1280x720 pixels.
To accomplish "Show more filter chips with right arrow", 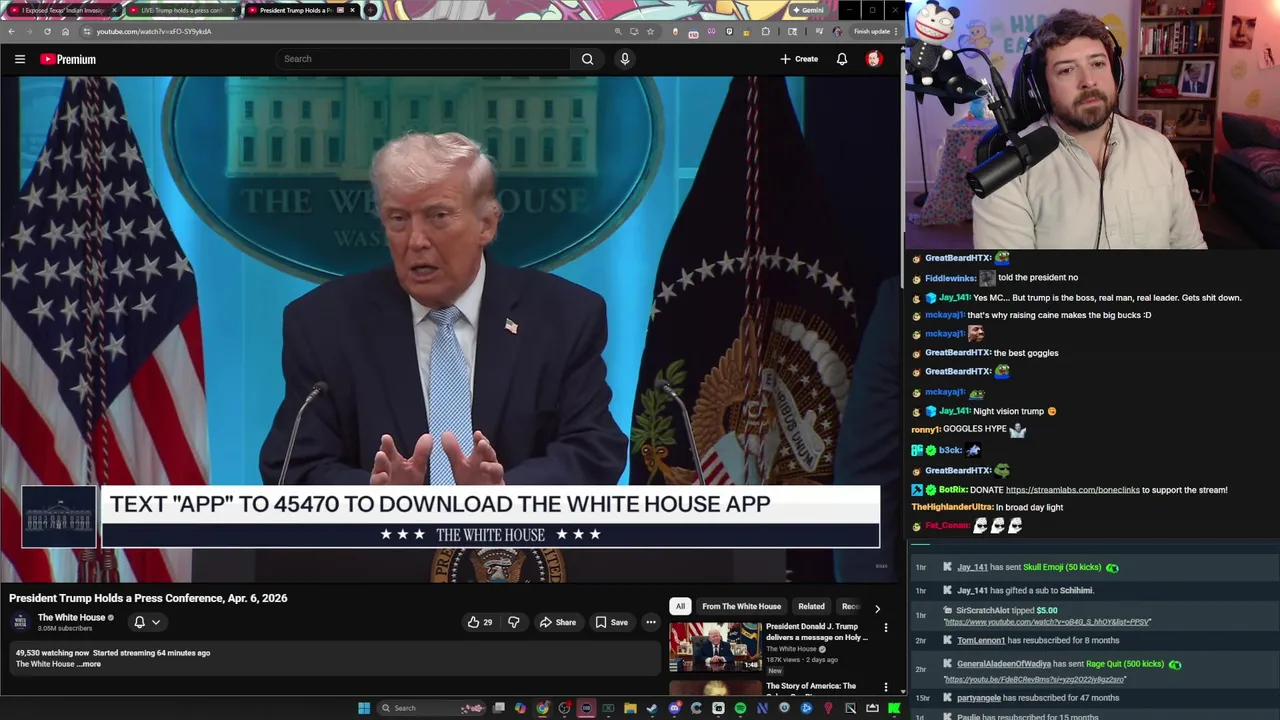I will pyautogui.click(x=877, y=608).
